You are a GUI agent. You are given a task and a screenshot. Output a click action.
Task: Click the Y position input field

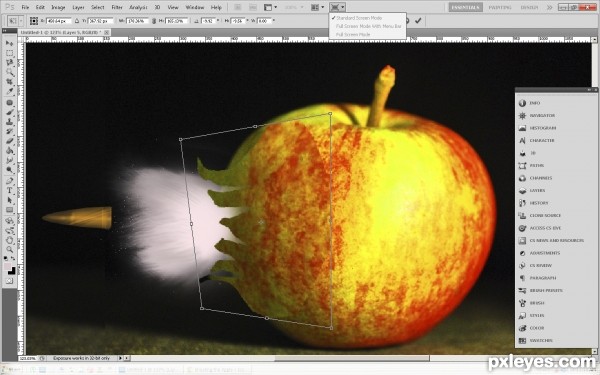[100, 21]
